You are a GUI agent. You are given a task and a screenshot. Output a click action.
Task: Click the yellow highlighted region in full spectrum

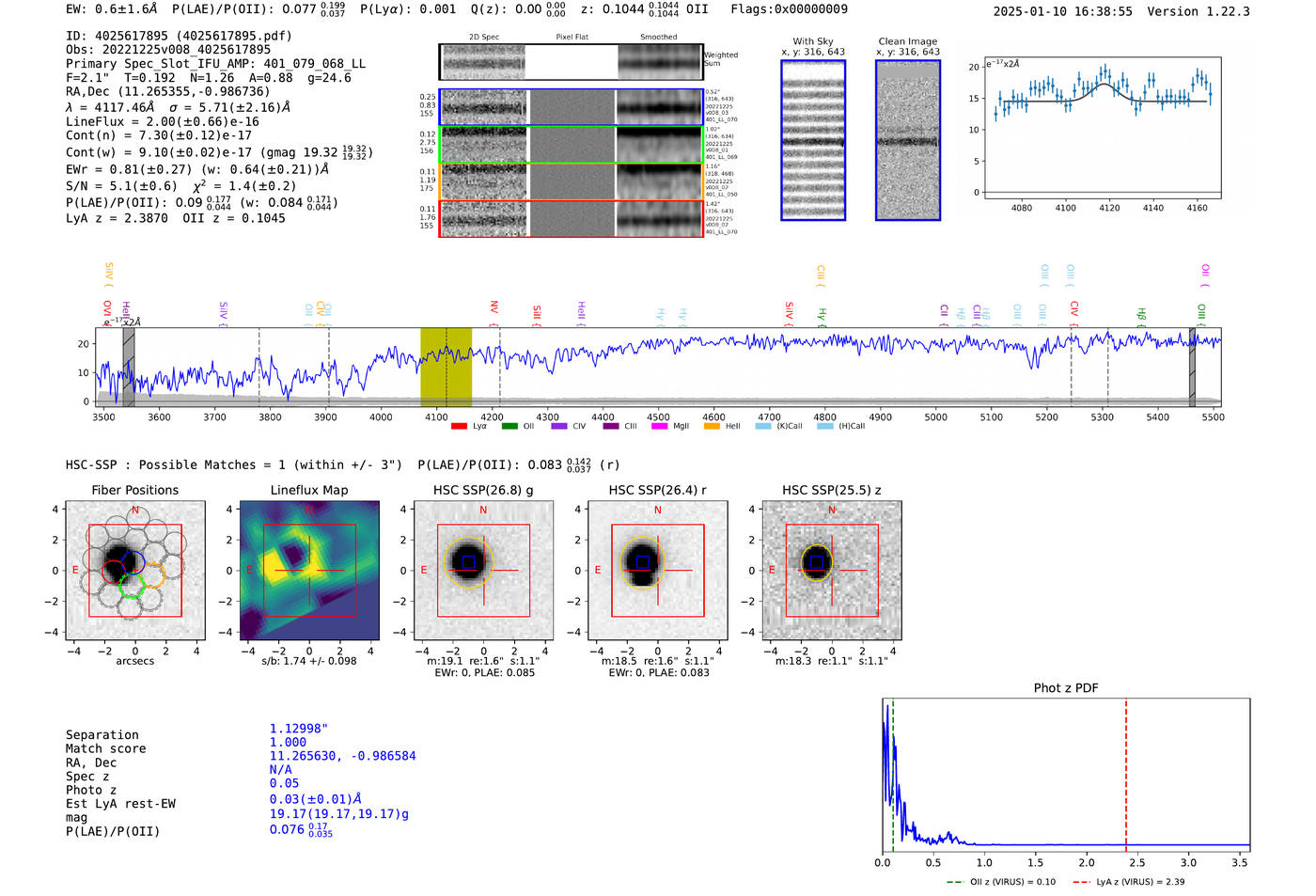tap(446, 367)
